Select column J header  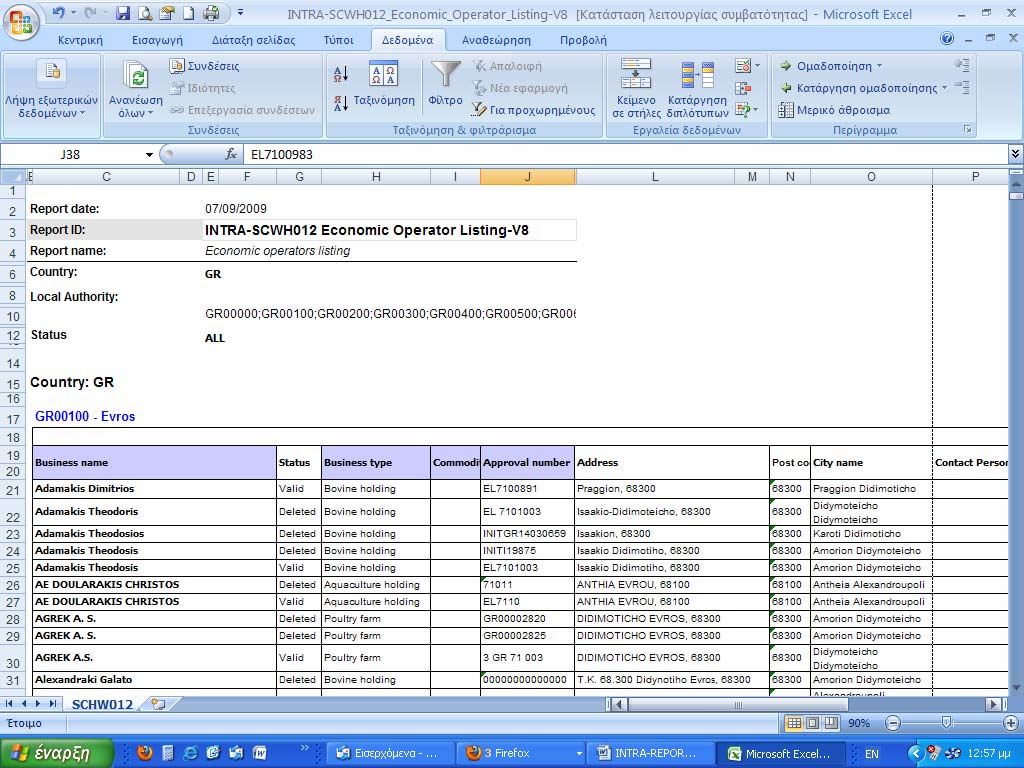click(x=528, y=177)
